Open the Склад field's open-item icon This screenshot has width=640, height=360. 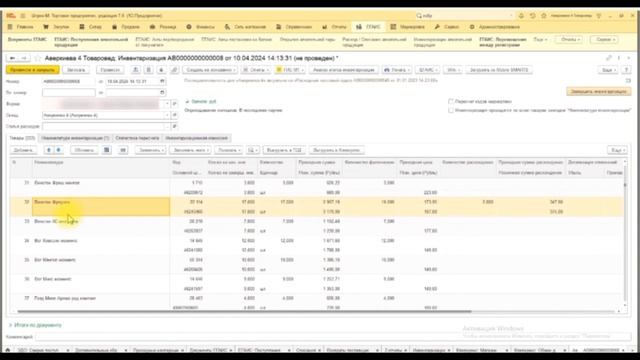175,115
